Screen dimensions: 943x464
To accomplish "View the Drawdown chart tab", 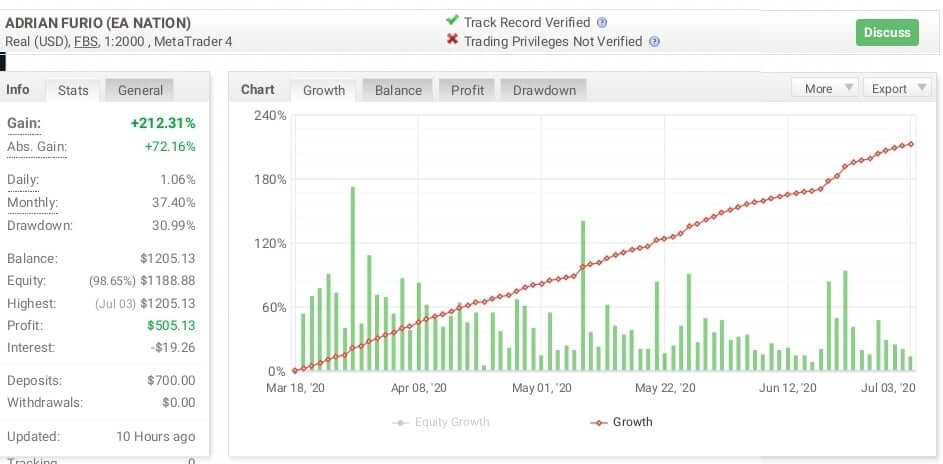I will point(544,90).
